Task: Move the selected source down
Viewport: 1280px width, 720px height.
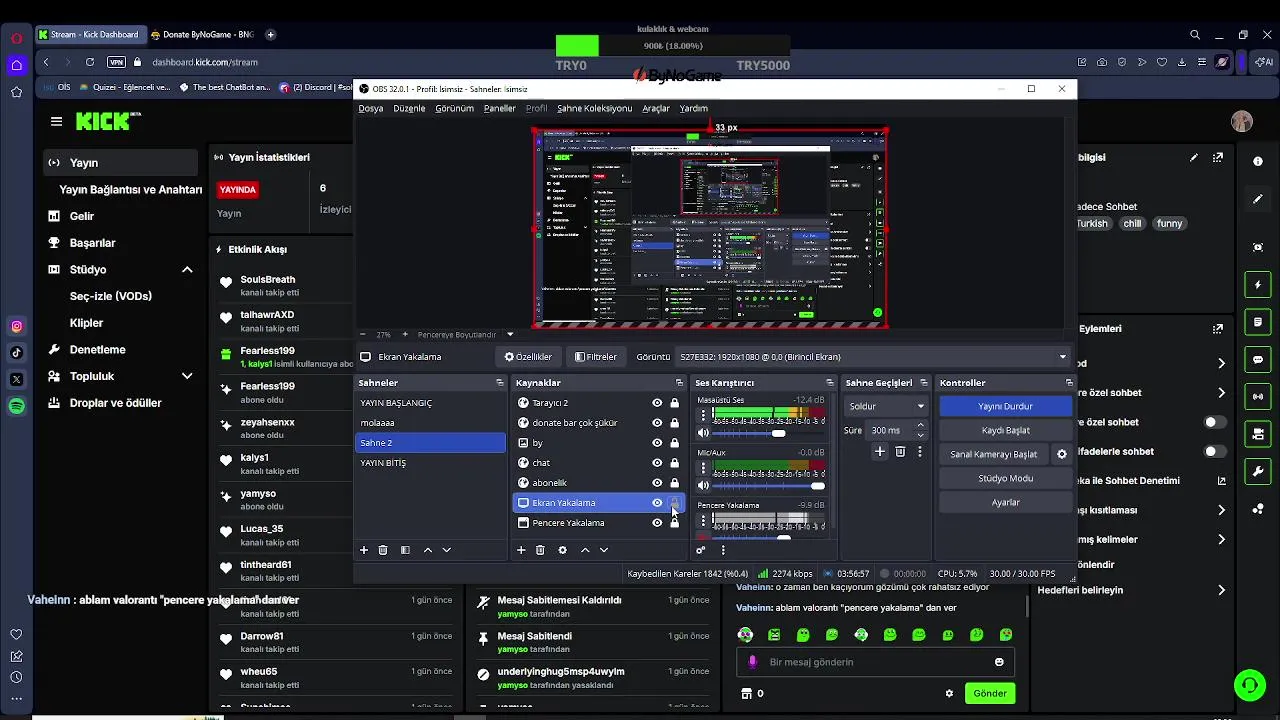Action: (x=603, y=550)
